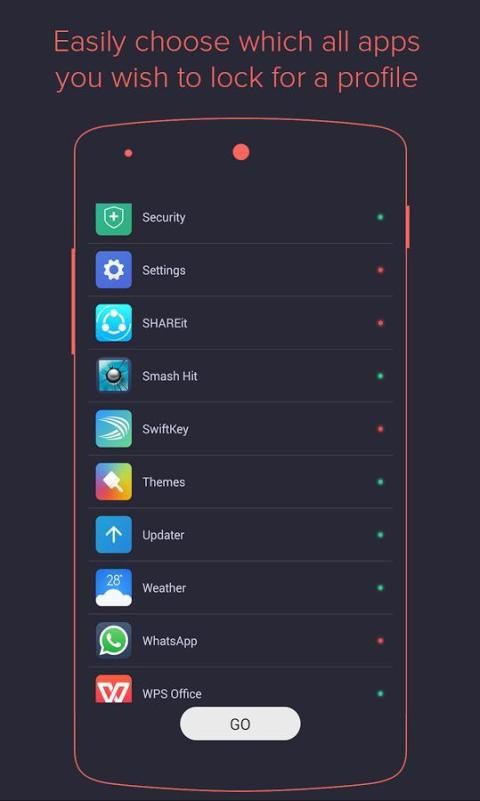Tap the SHAREit app icon

click(x=113, y=323)
